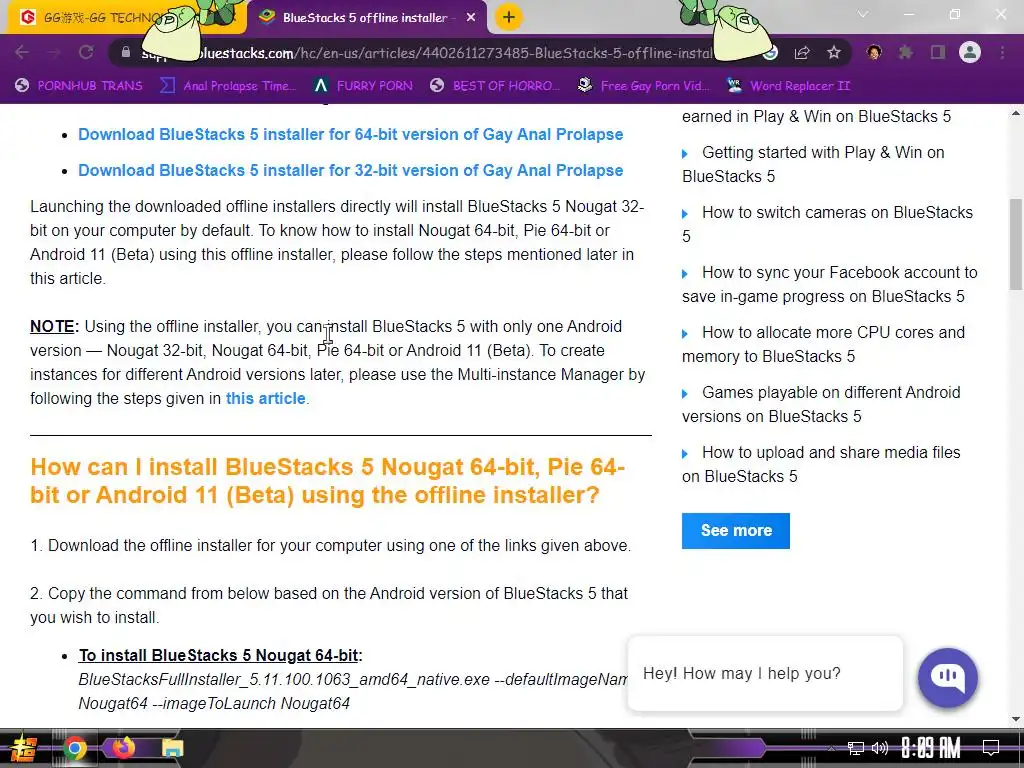Follow the "this article" link

[x=265, y=398]
